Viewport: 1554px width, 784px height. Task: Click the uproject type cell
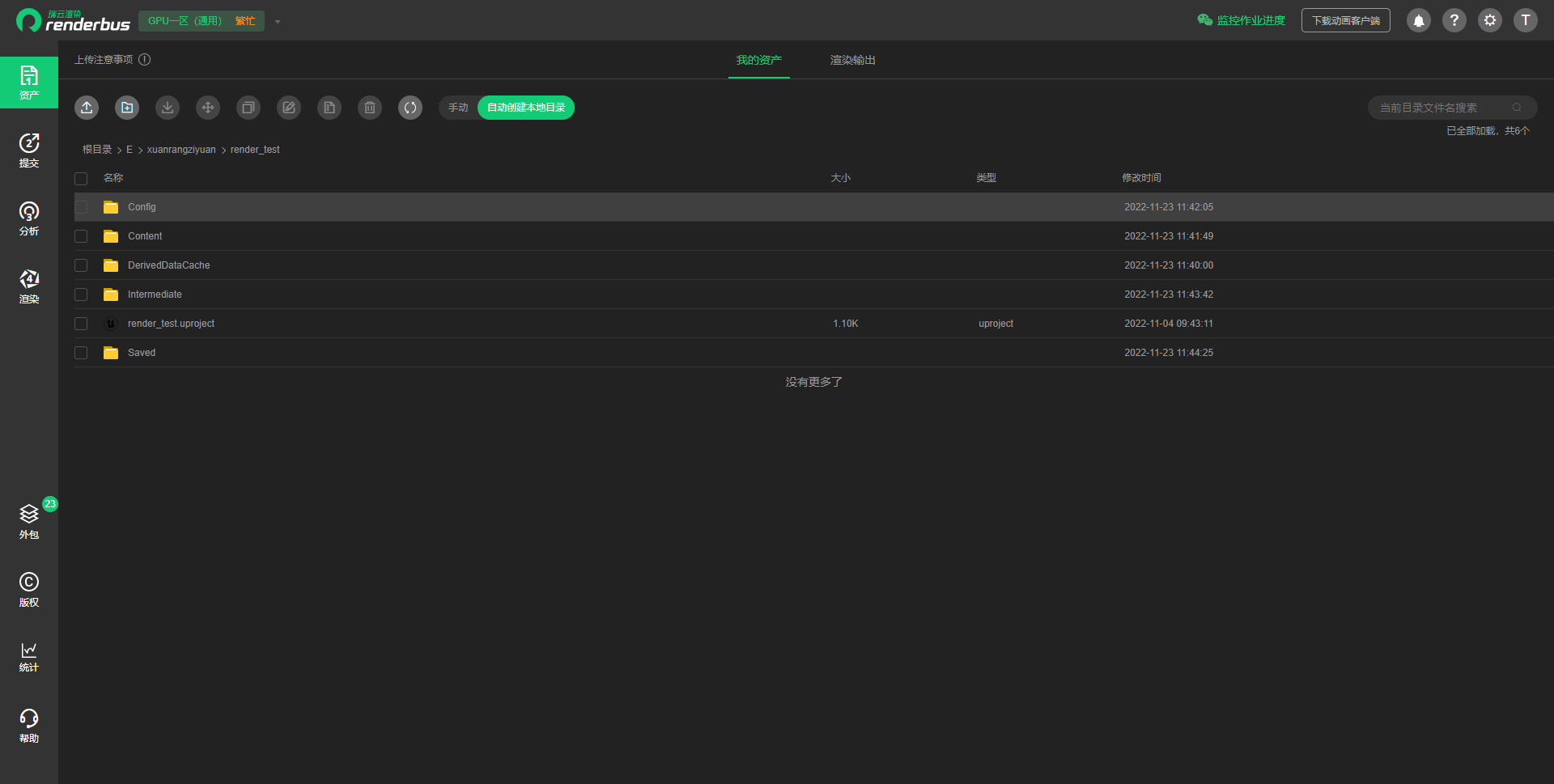tap(996, 324)
